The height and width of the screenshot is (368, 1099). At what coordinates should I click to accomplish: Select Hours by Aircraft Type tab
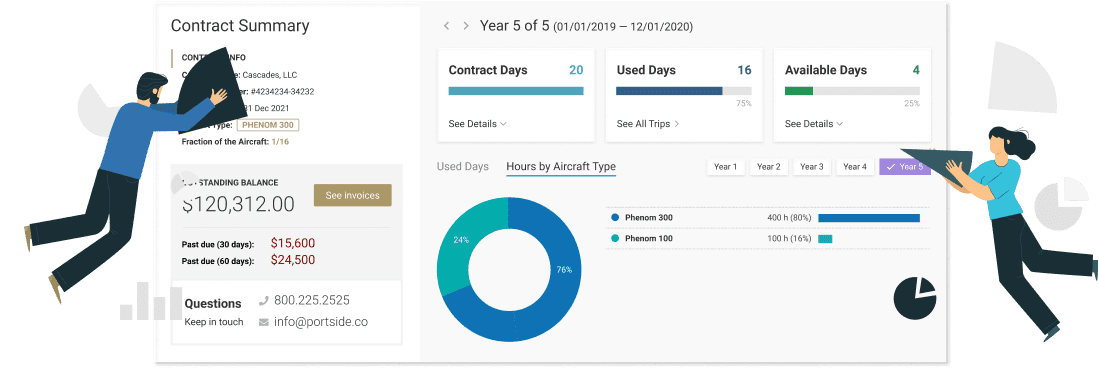[561, 167]
